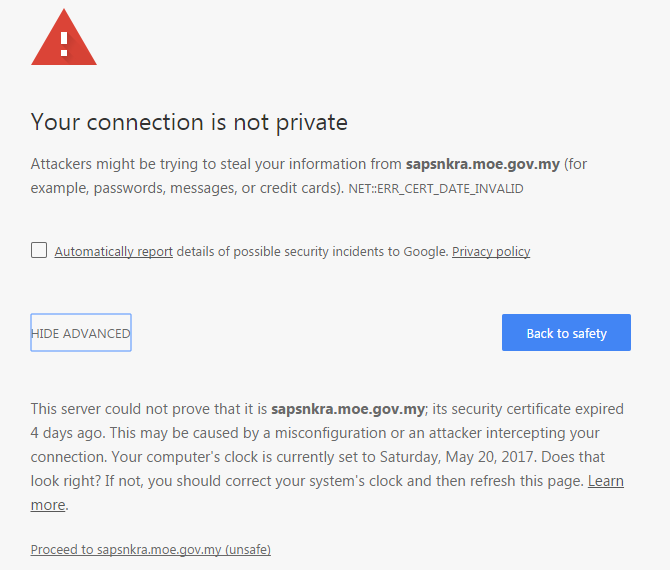Enable the automatic security report checkbox
The image size is (670, 570).
[x=39, y=250]
